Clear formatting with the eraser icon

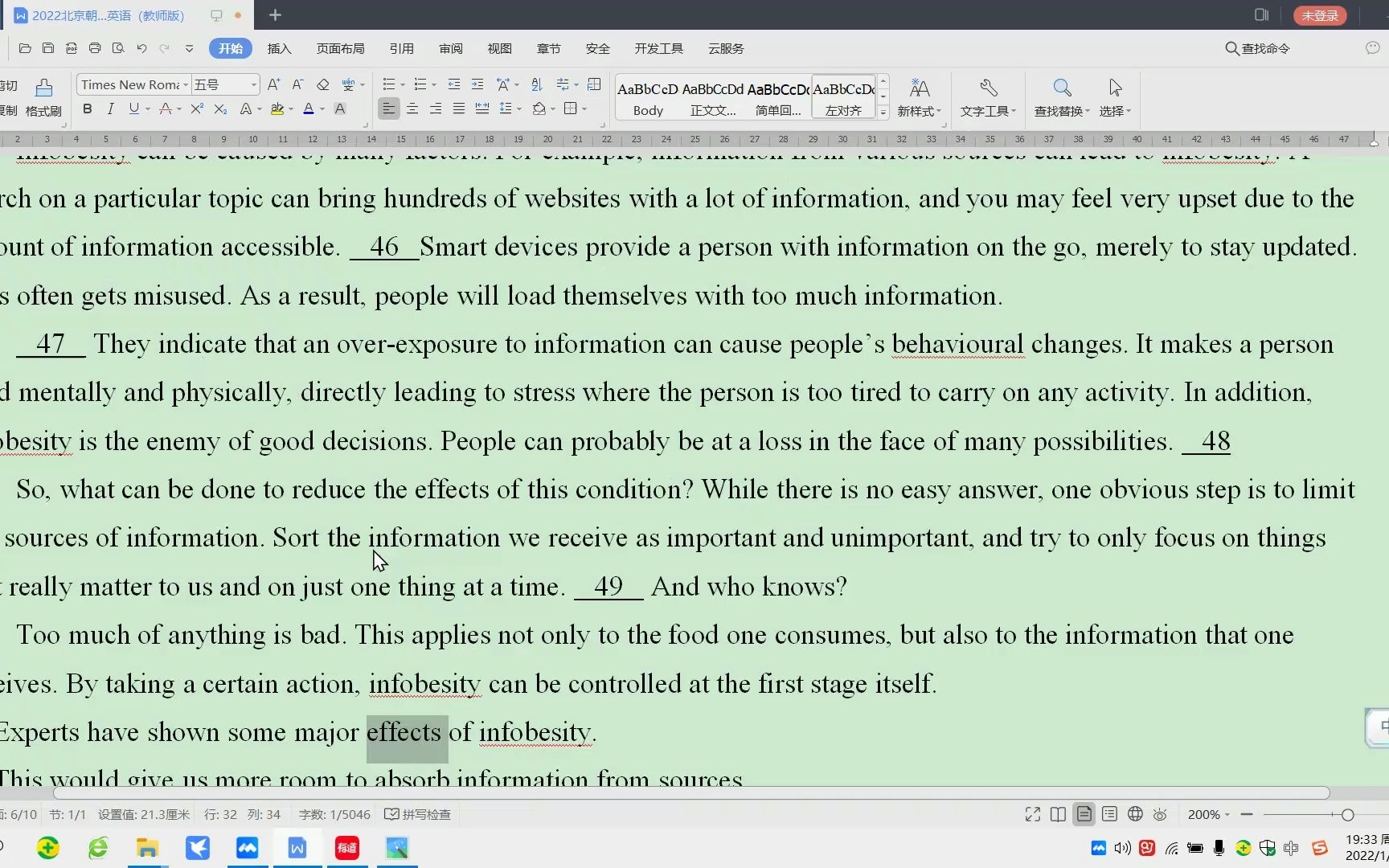pyautogui.click(x=322, y=84)
